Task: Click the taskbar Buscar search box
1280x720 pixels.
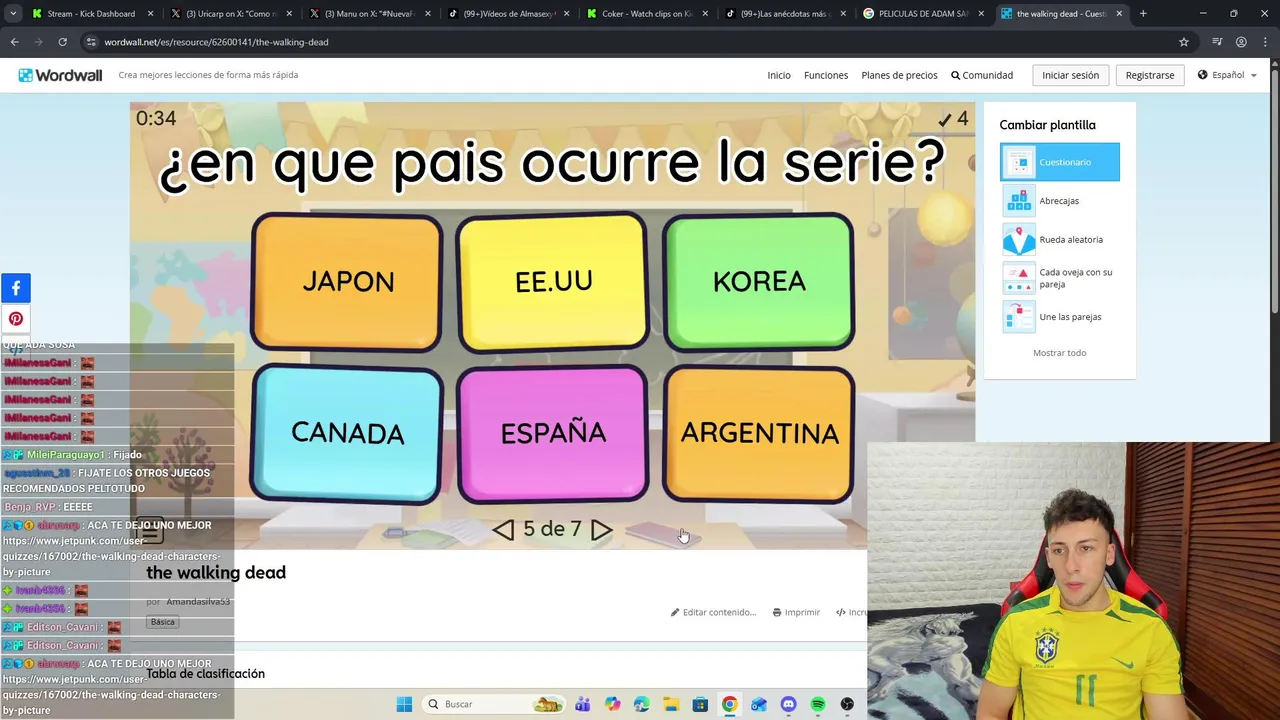Action: click(x=493, y=704)
